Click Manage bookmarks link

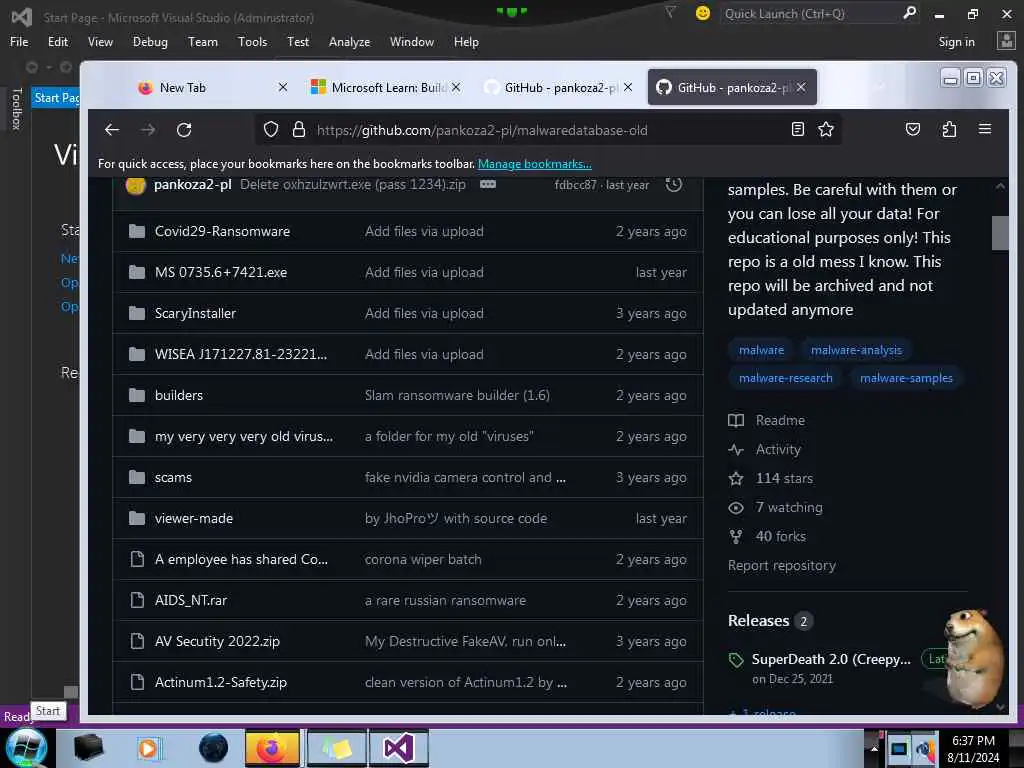tap(534, 164)
